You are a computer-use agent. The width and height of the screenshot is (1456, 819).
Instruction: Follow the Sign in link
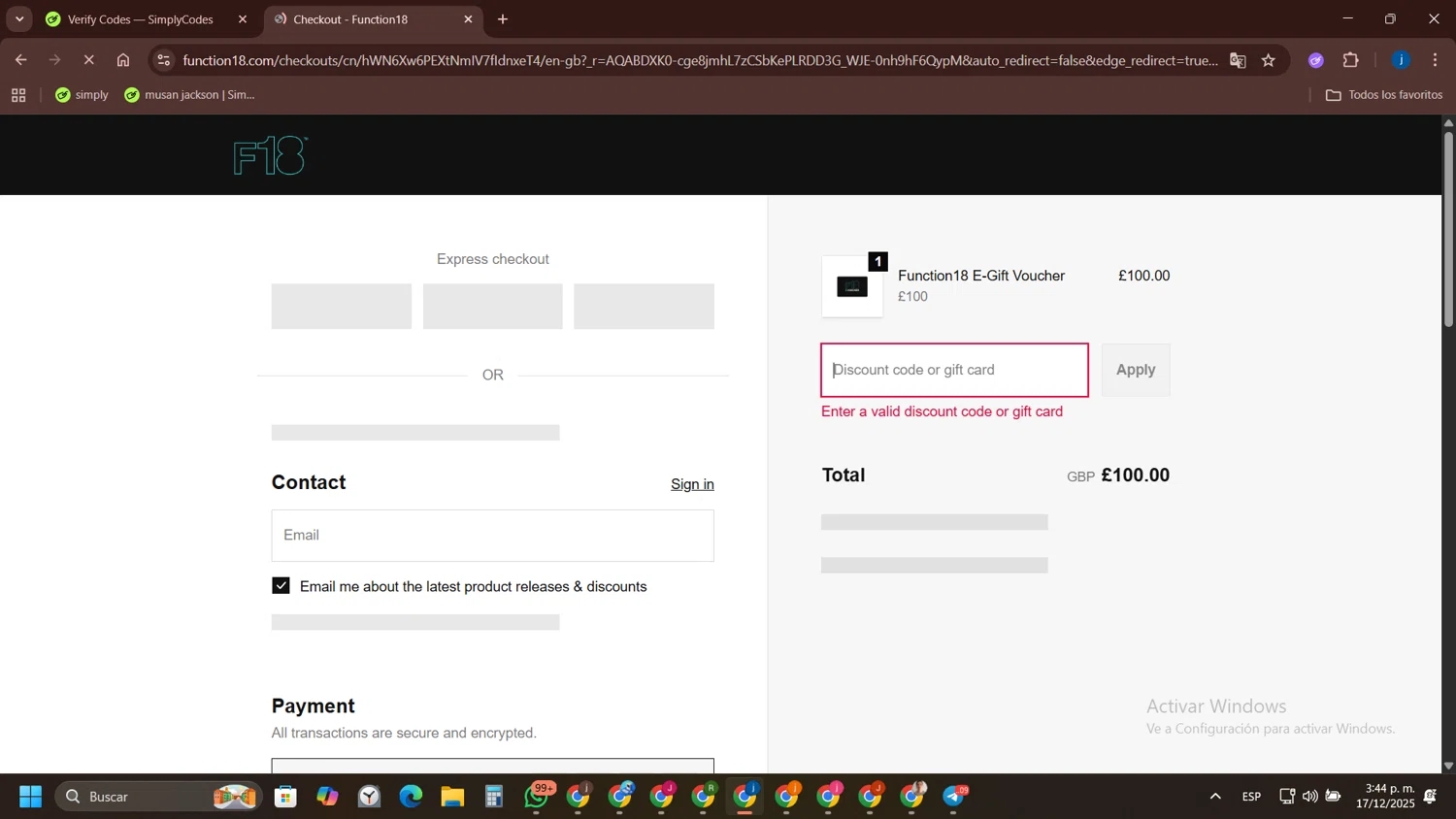pos(692,484)
